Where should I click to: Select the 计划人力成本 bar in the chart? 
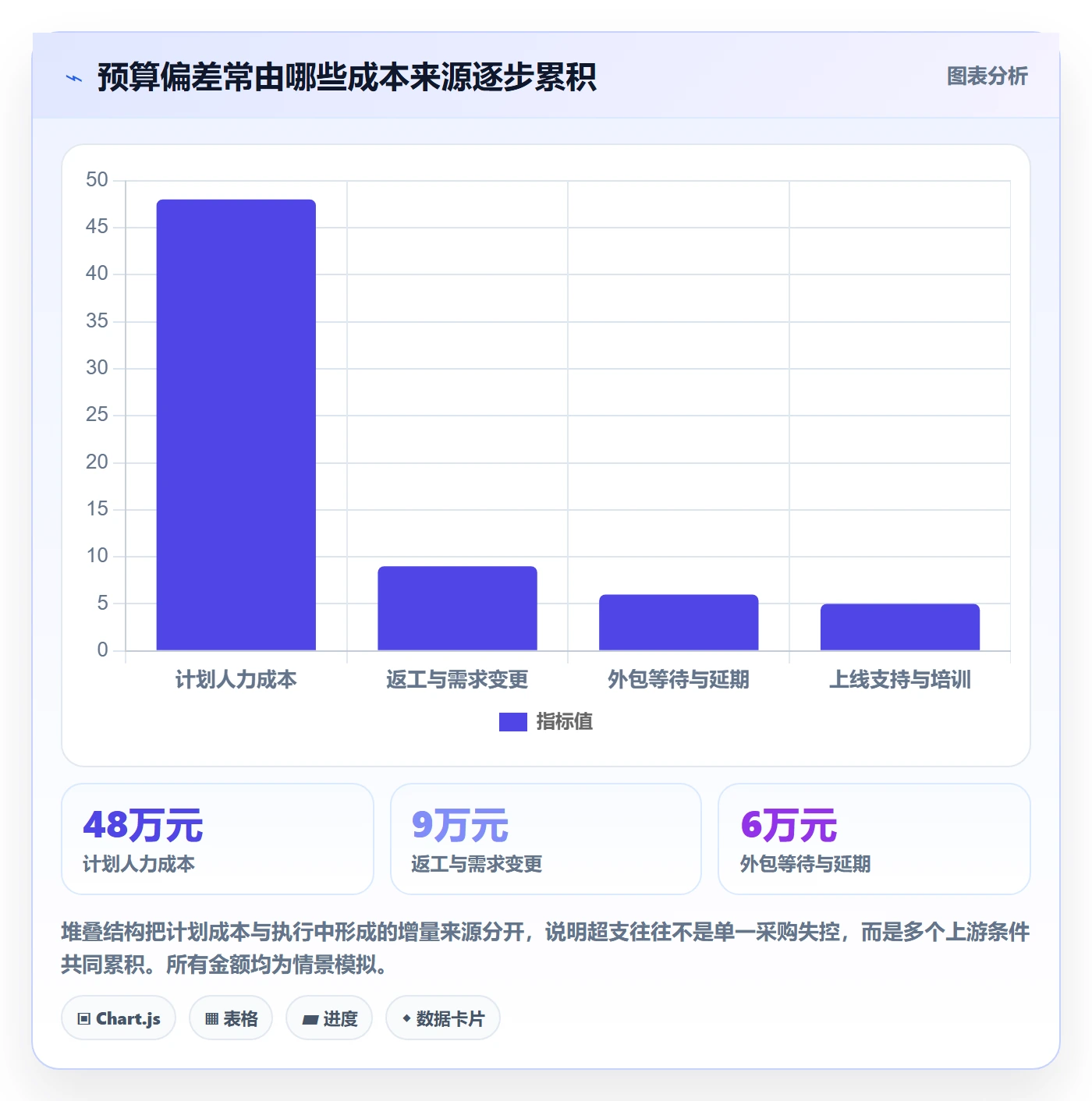(236, 425)
